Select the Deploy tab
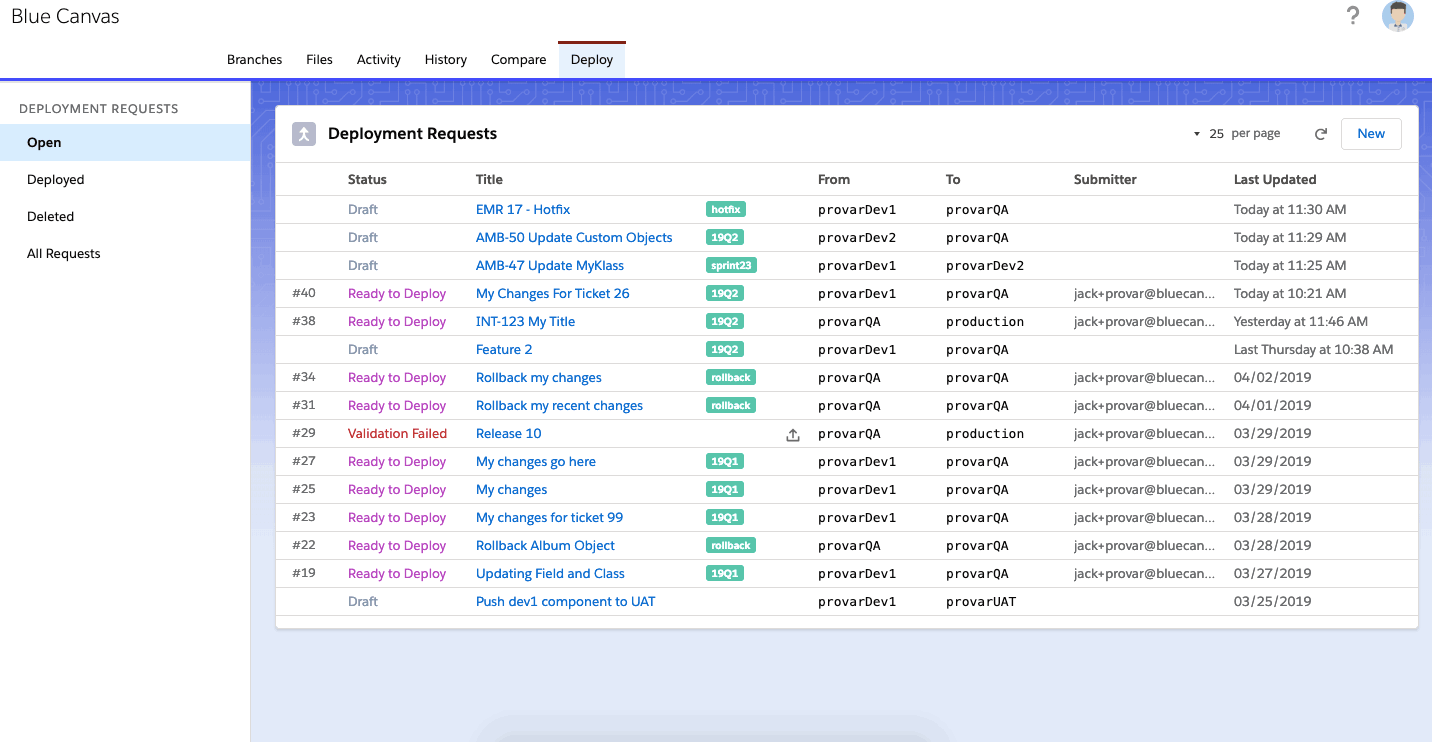This screenshot has height=742, width=1432. (592, 60)
